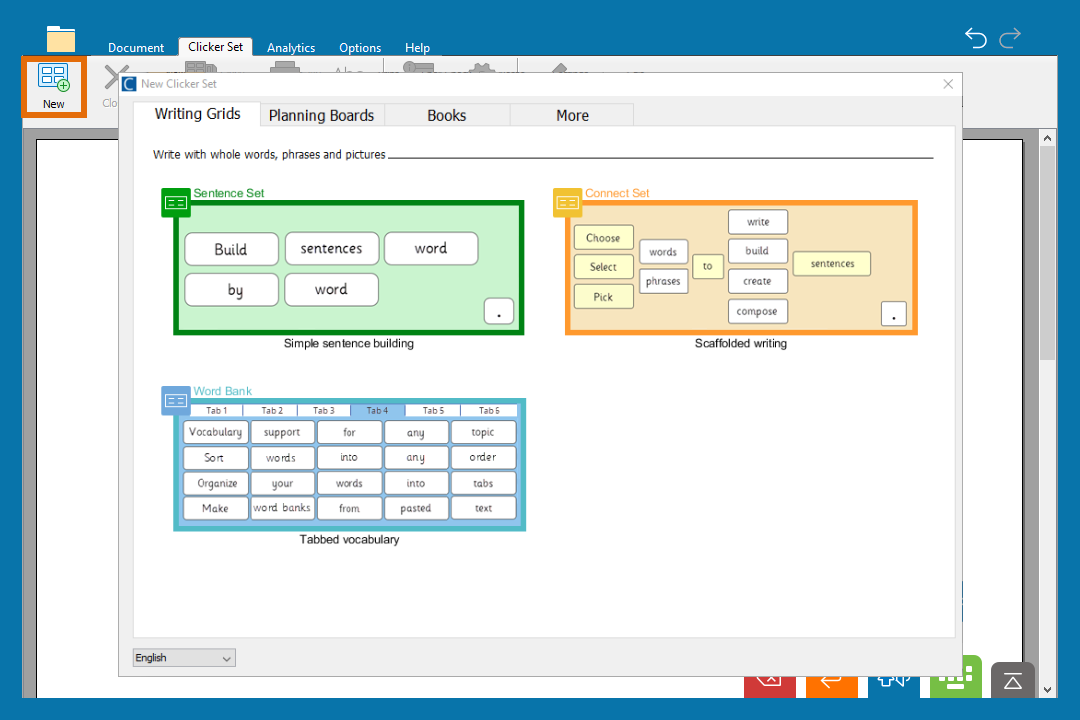Click the gray eject-style icon bottom right
Screen dimensions: 1080x720
click(1012, 680)
